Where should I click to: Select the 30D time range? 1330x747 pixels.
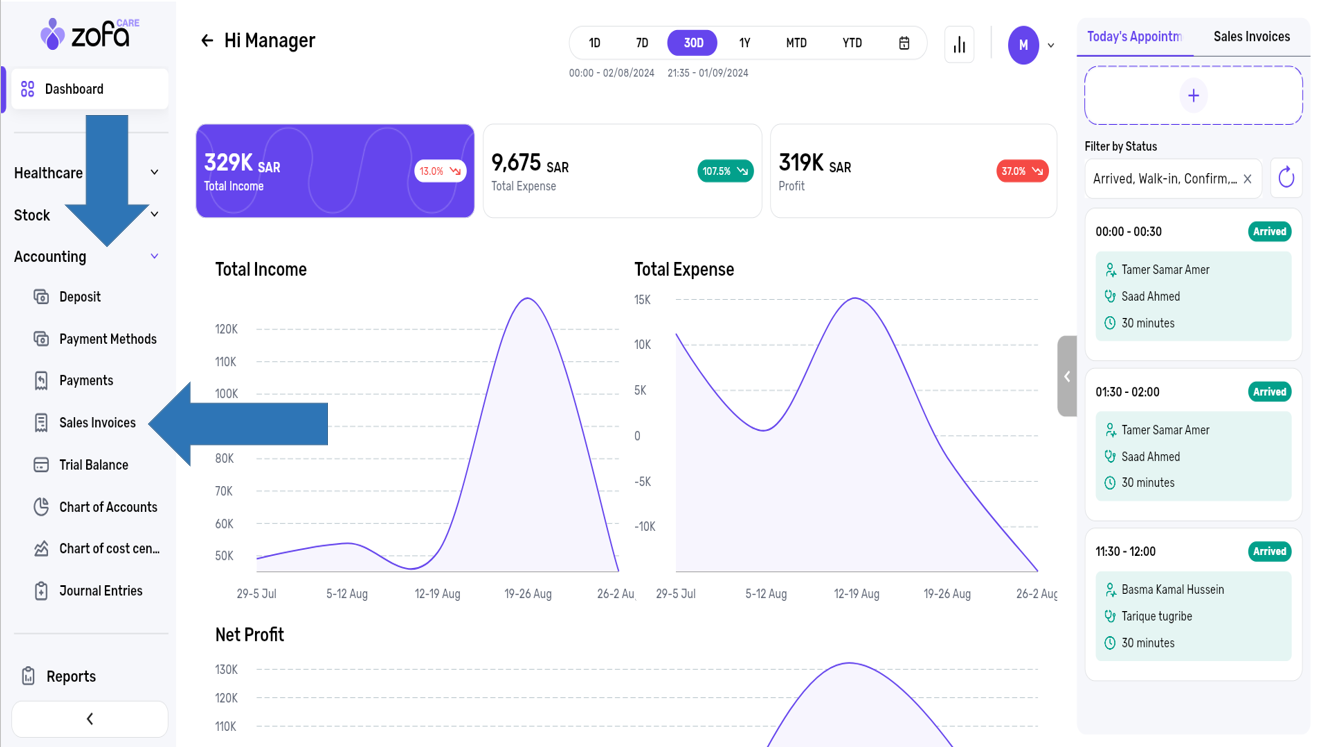coord(693,43)
